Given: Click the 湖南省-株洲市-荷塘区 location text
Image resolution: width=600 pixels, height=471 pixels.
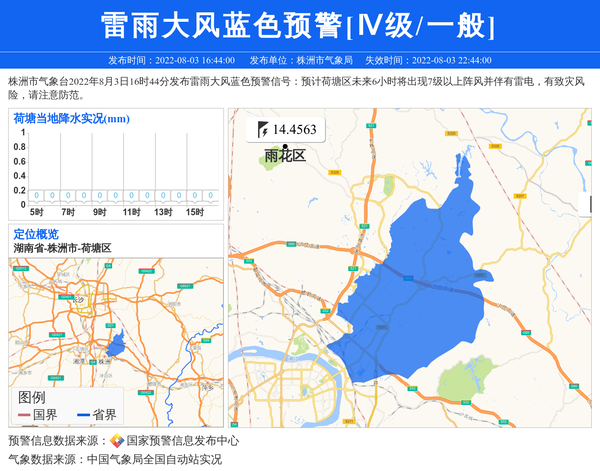Looking at the screenshot, I should [x=62, y=247].
